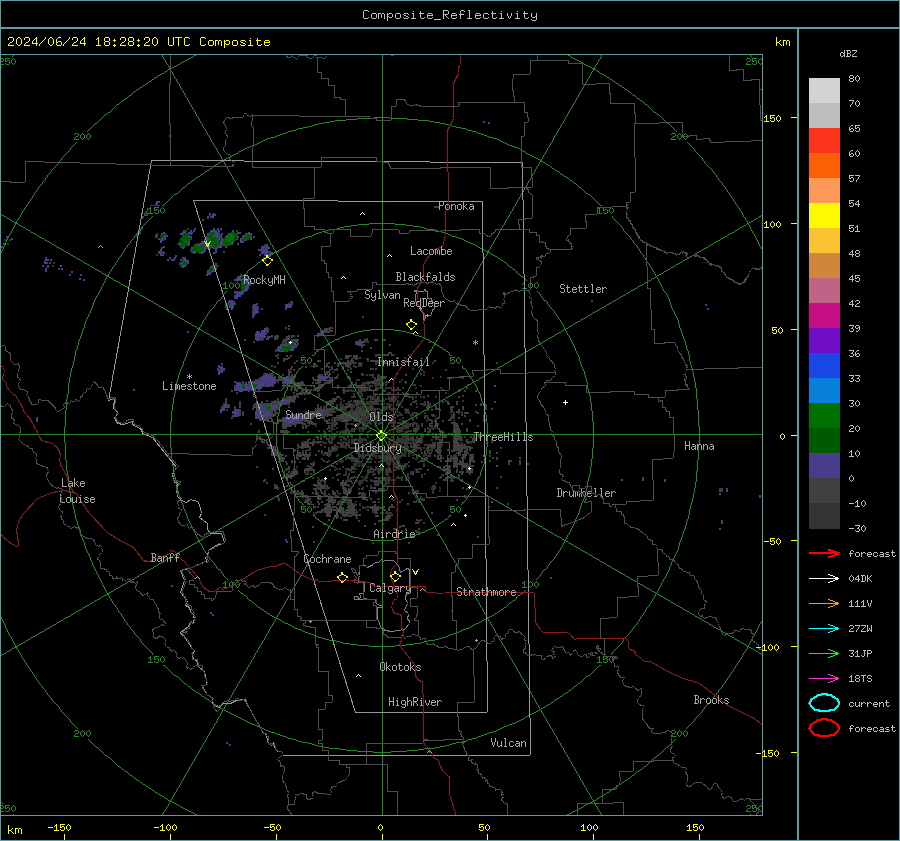Click the red forecast ellipse legend icon
This screenshot has height=841, width=900.
pos(824,728)
